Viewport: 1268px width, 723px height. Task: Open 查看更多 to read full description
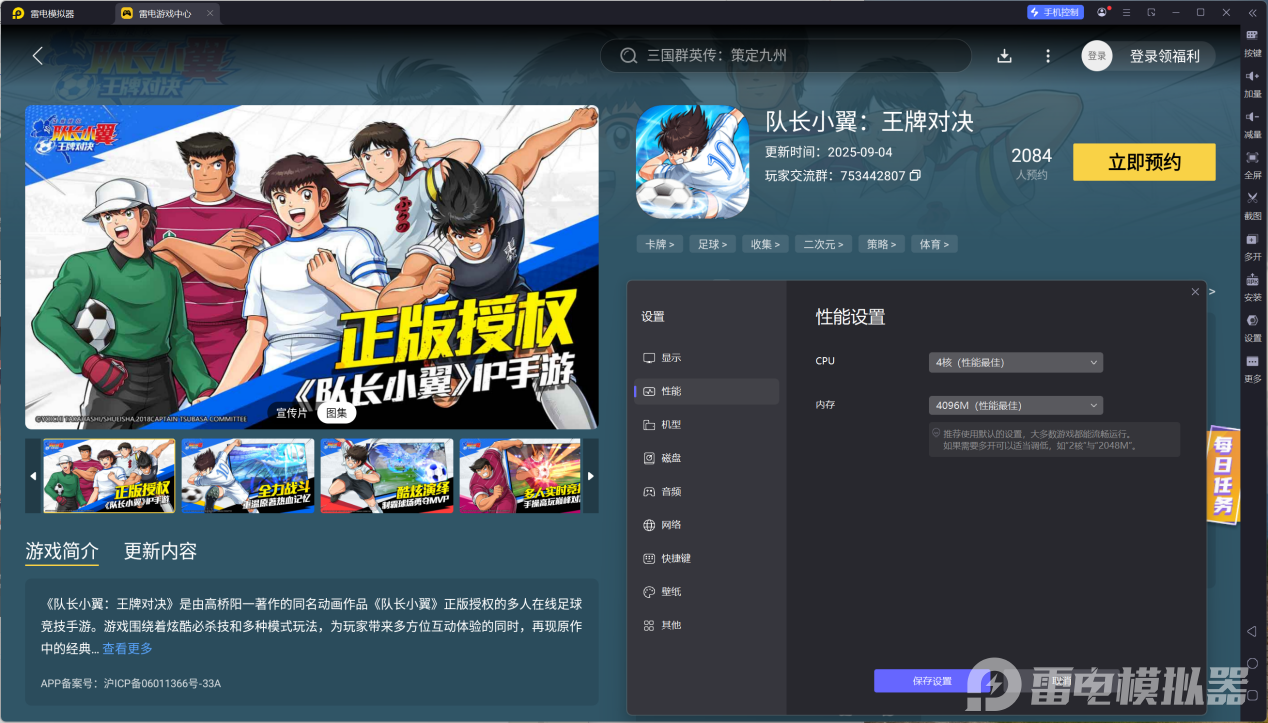coord(127,648)
